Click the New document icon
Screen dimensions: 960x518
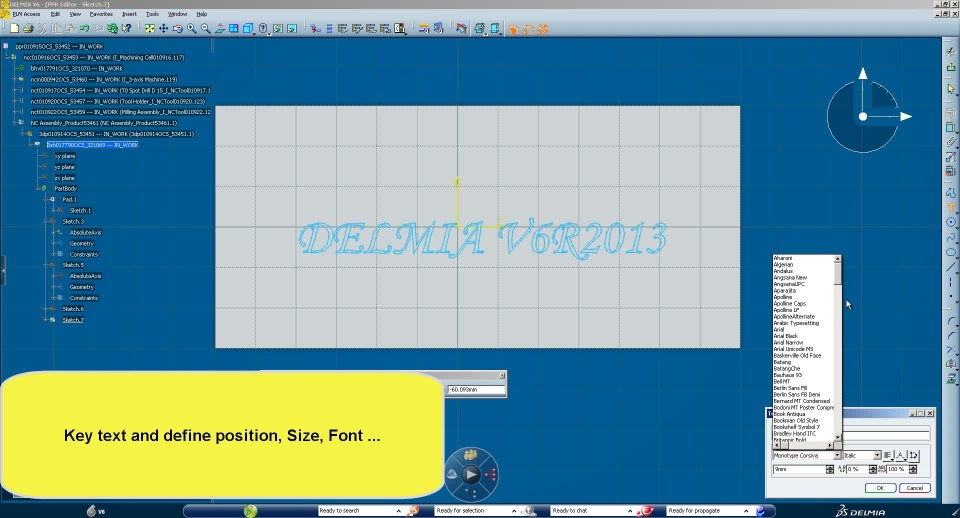(x=14, y=28)
